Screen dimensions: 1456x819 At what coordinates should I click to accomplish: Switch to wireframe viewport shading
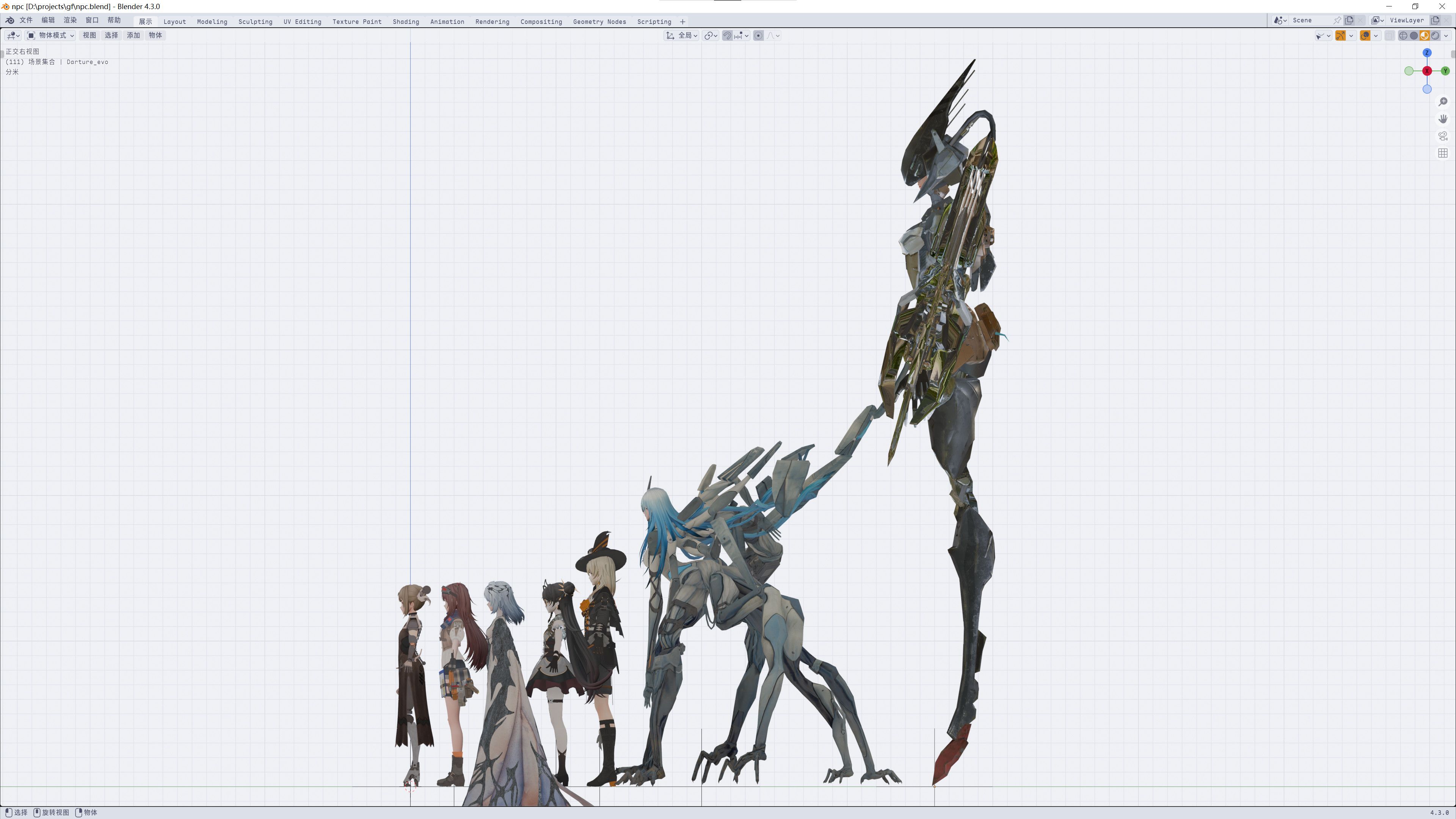(1403, 36)
